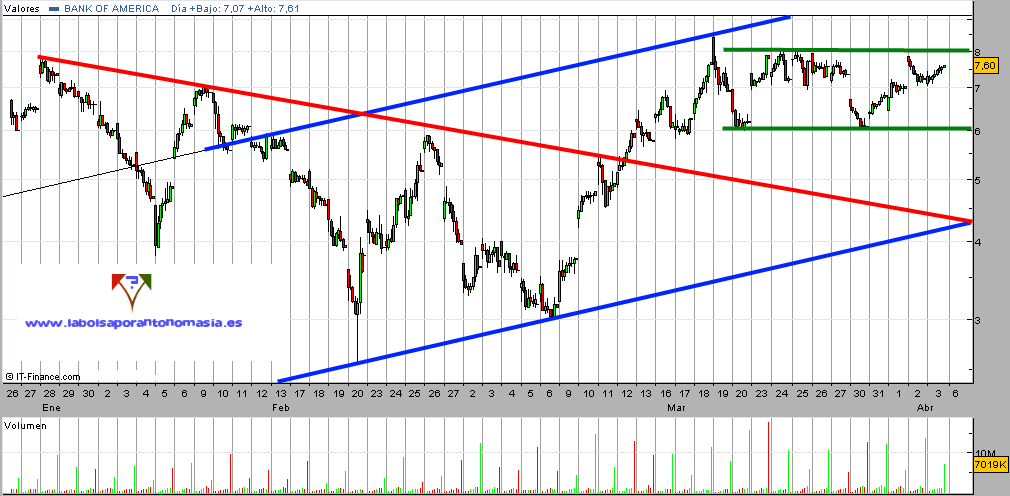Click the 10M label on the volume axis
Screen dimensions: 1010x496
click(x=983, y=452)
